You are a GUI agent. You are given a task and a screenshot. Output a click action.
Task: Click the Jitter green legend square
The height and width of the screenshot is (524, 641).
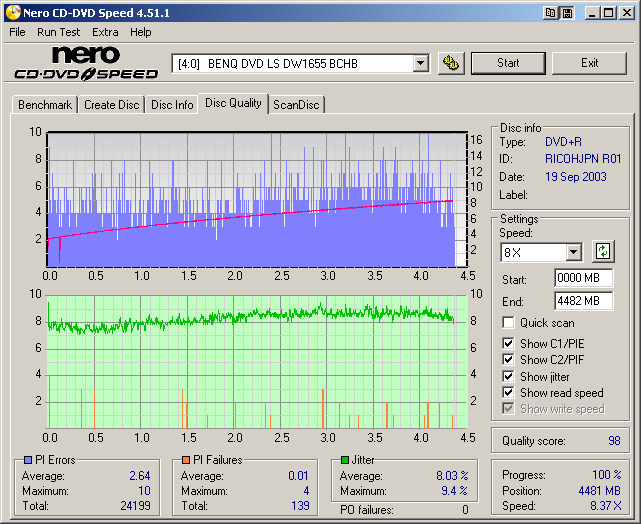pyautogui.click(x=345, y=460)
